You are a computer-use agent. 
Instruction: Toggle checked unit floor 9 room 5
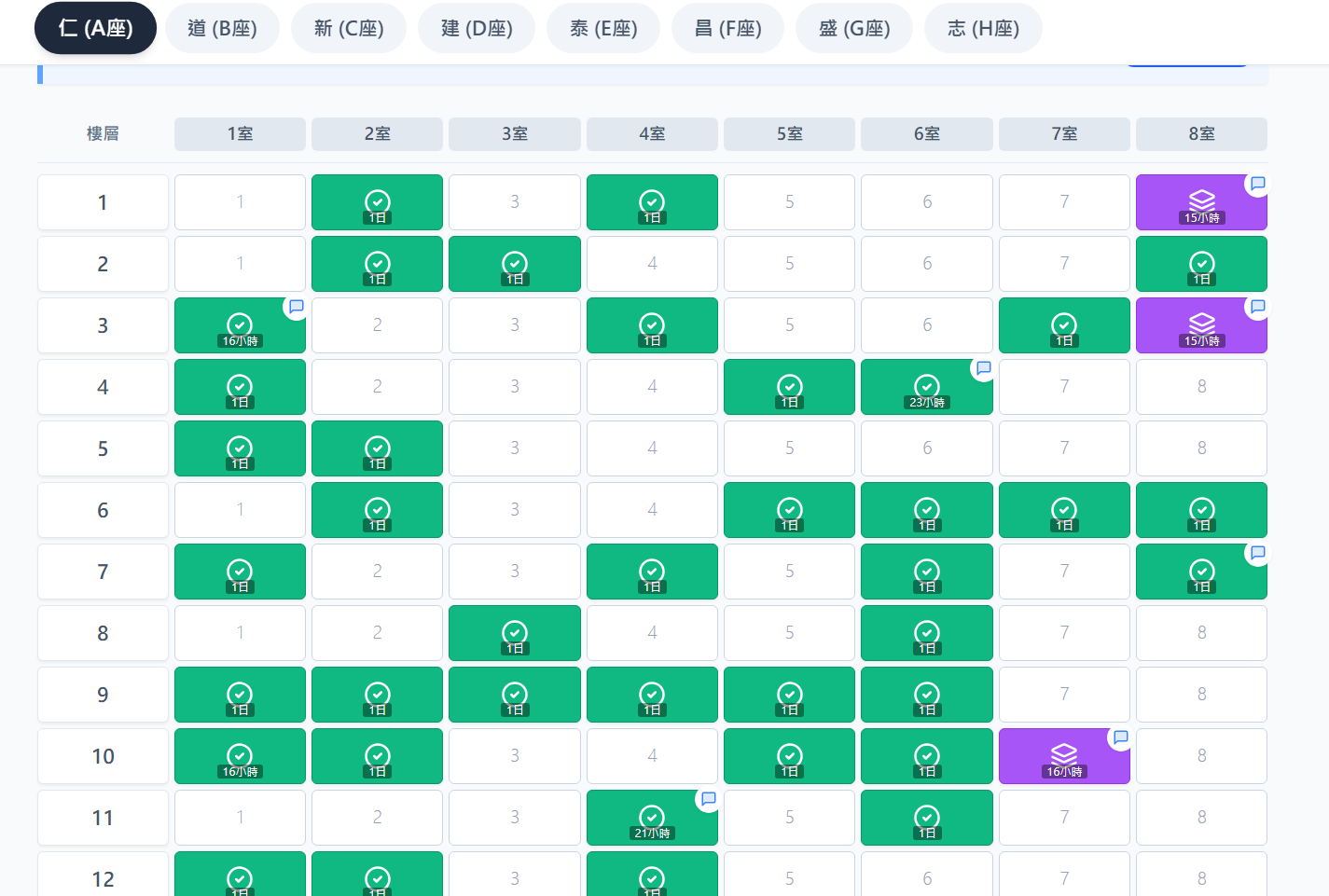[x=789, y=695]
